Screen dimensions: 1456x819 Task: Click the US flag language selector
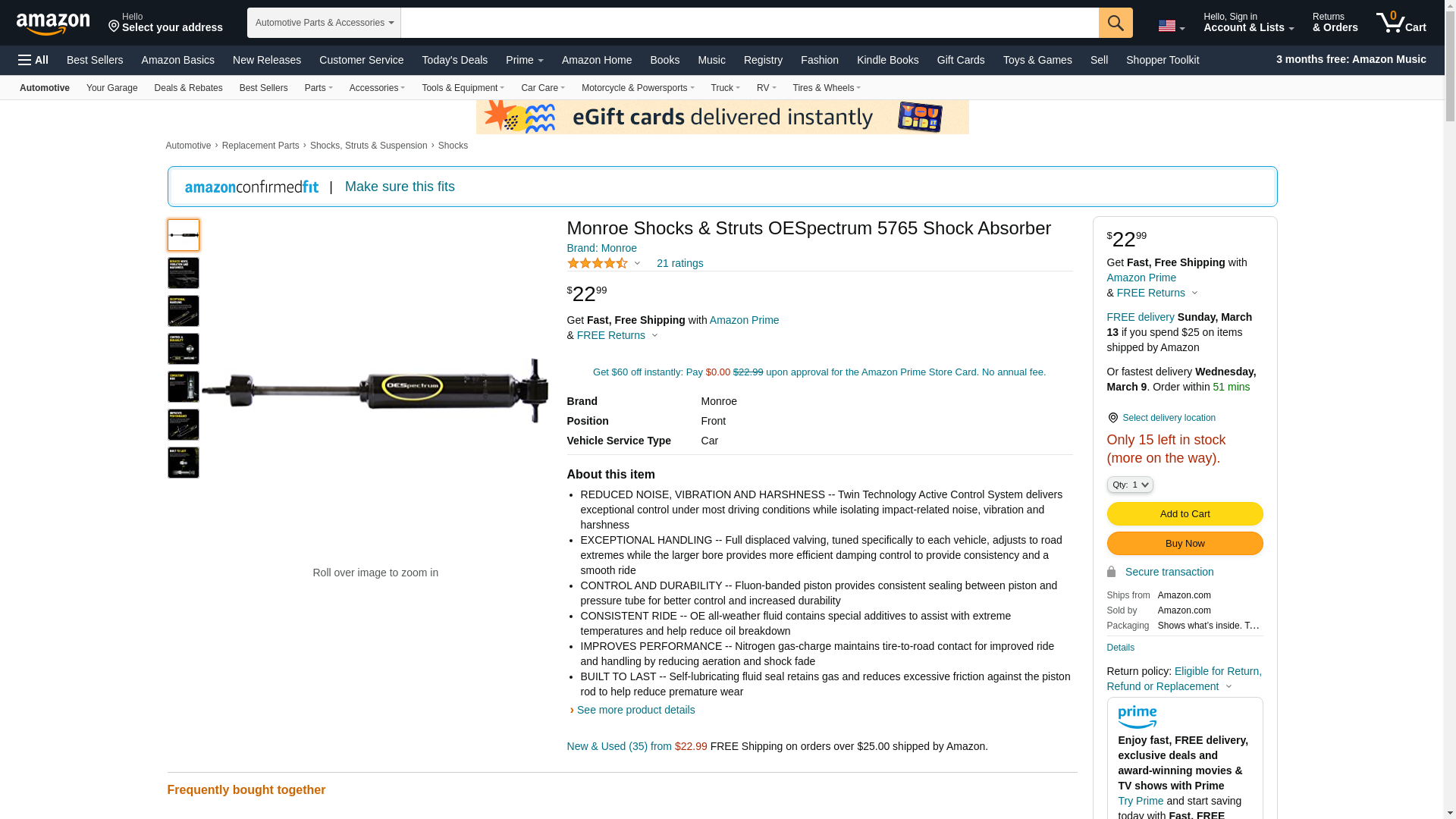pyautogui.click(x=1171, y=27)
